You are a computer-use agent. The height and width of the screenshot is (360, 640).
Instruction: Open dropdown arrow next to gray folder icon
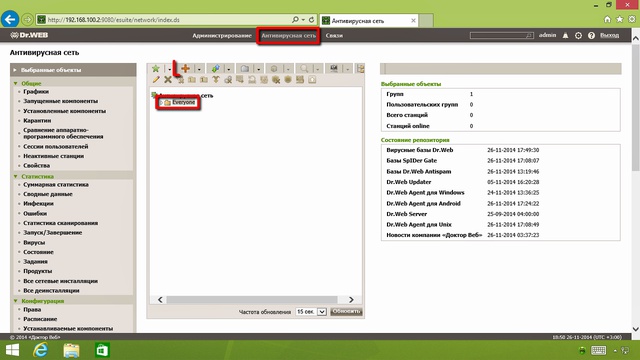[x=258, y=69]
